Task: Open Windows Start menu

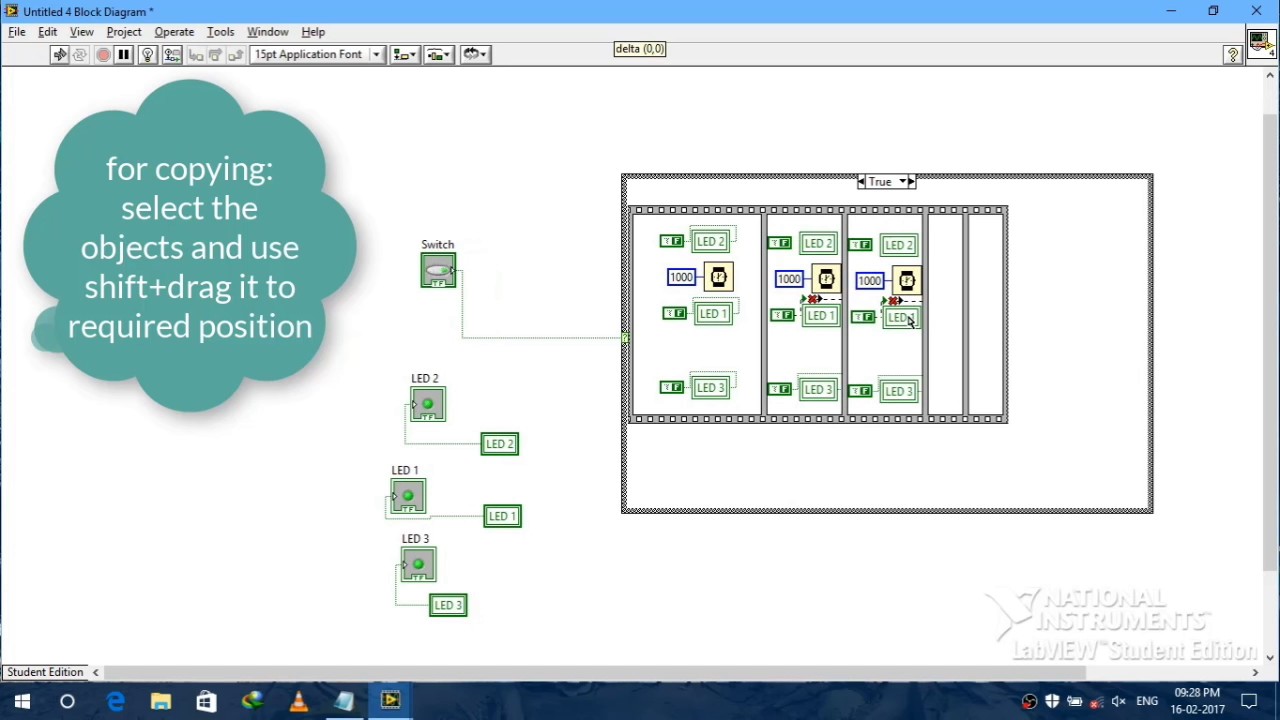Action: coord(22,701)
